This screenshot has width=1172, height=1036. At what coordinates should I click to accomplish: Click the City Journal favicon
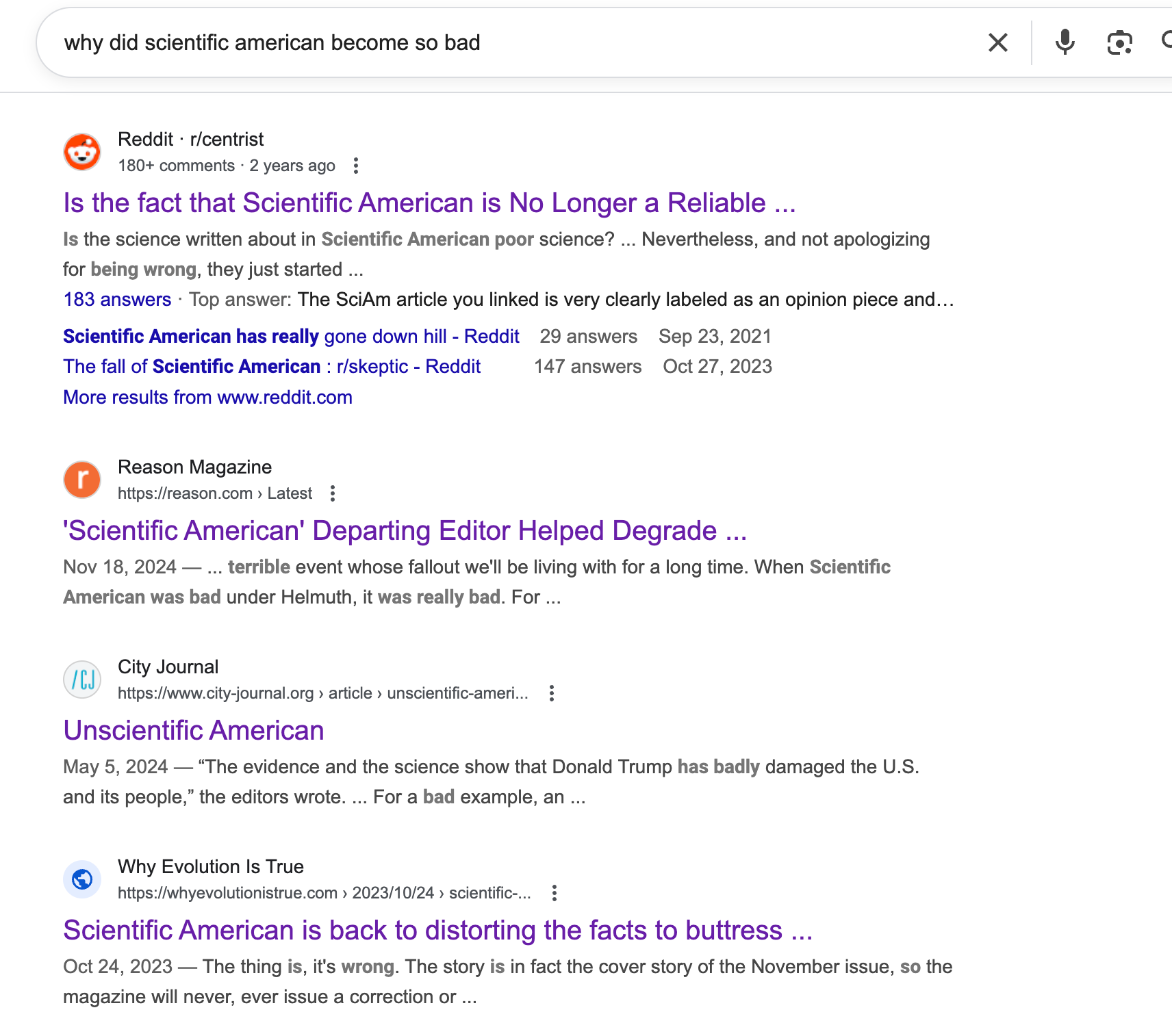(82, 679)
